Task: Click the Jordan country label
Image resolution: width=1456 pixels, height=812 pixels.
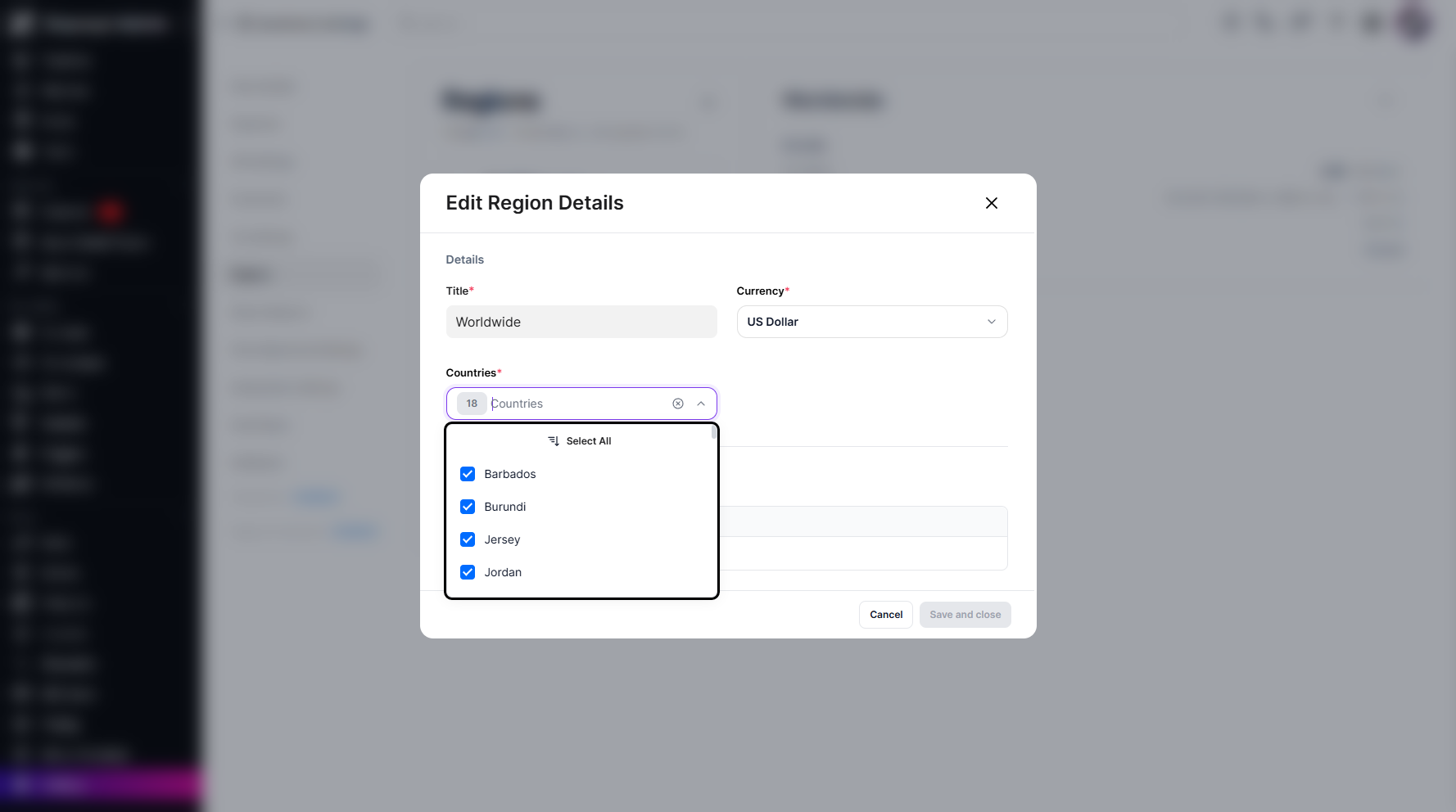Action: 503,572
